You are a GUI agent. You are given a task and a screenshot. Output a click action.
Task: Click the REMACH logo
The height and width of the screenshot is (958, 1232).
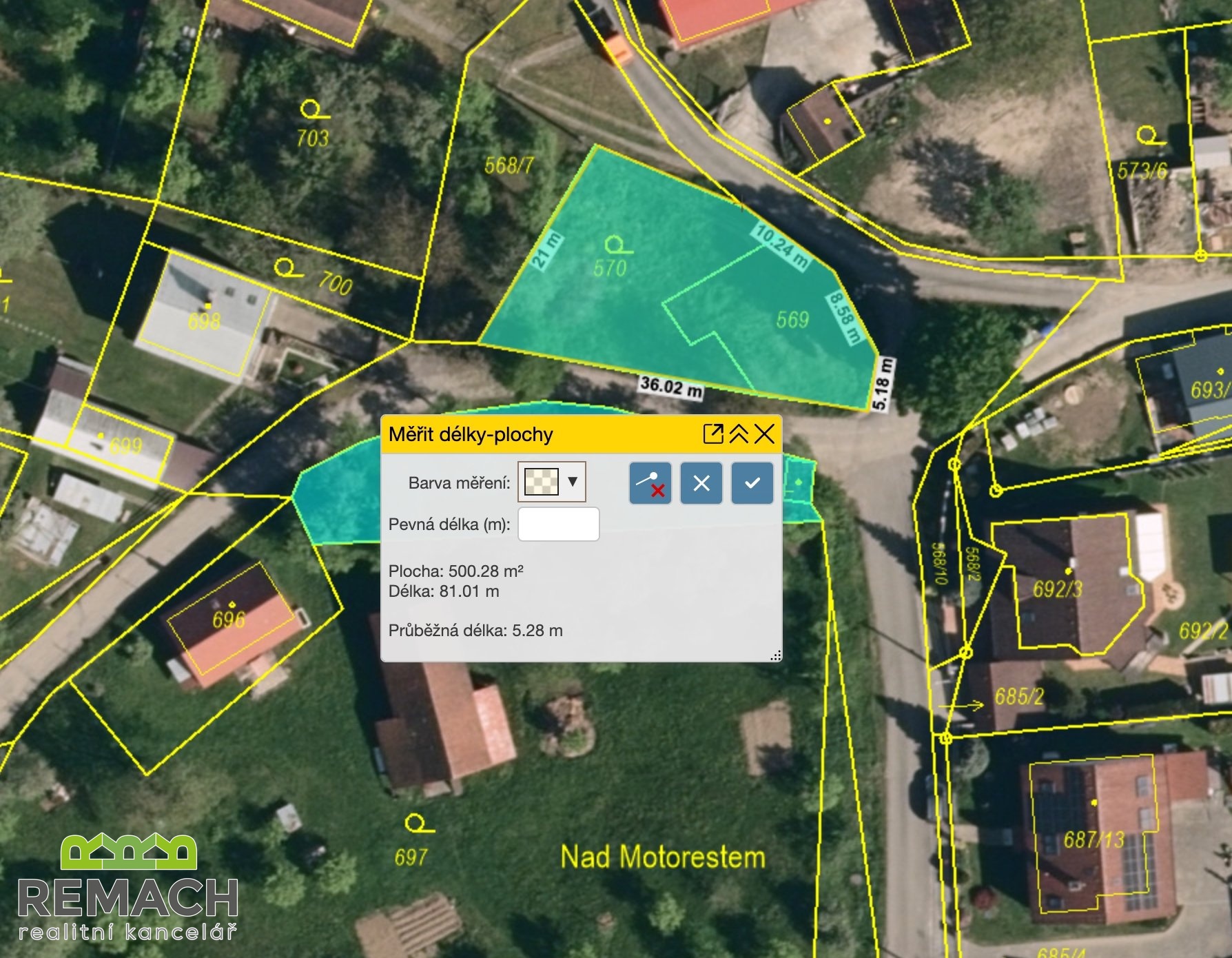coord(128,887)
